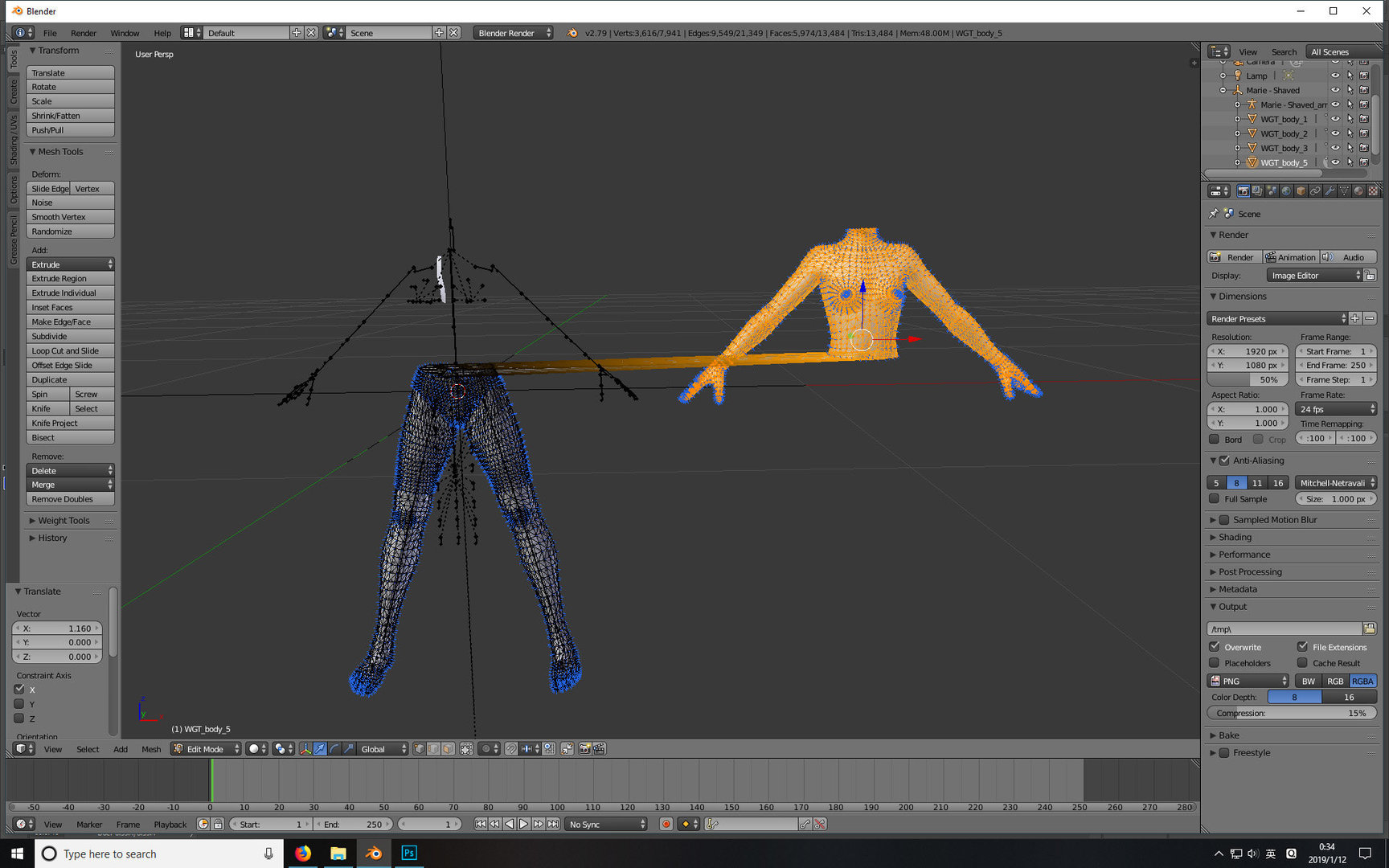Enable the Y constraint axis checkbox
The width and height of the screenshot is (1389, 868).
19,704
